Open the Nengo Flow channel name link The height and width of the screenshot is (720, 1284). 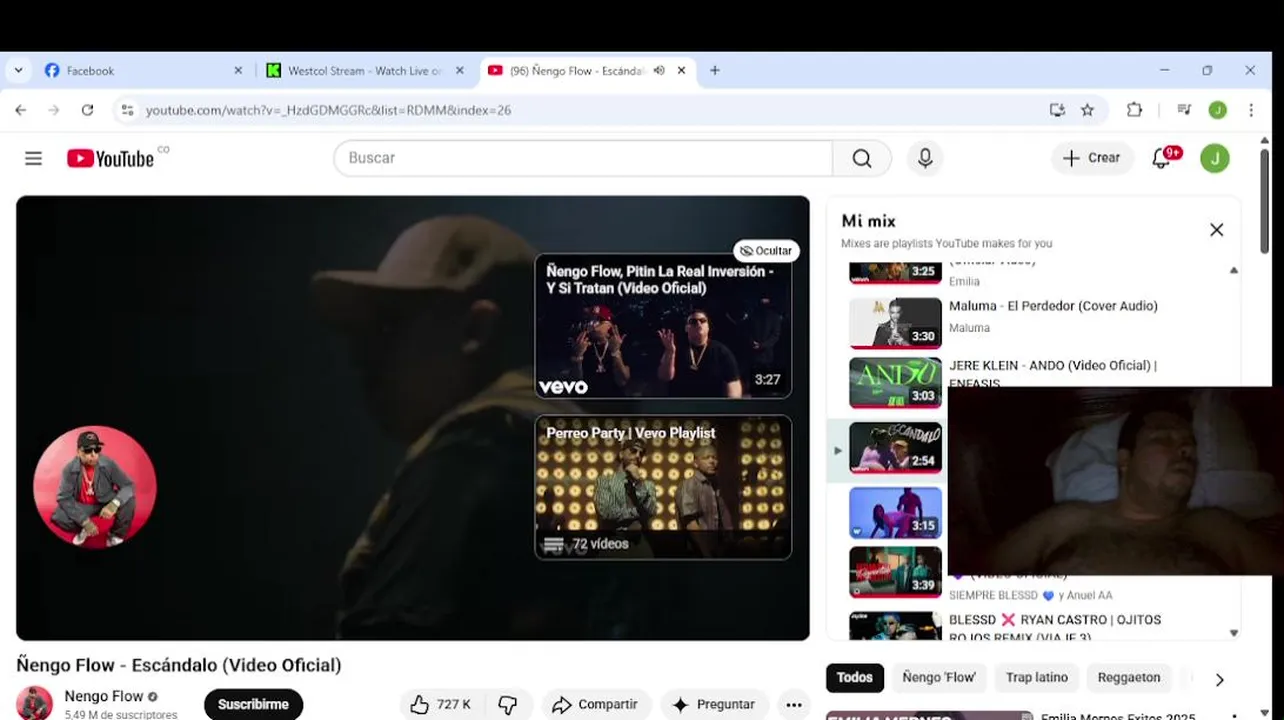pos(104,696)
